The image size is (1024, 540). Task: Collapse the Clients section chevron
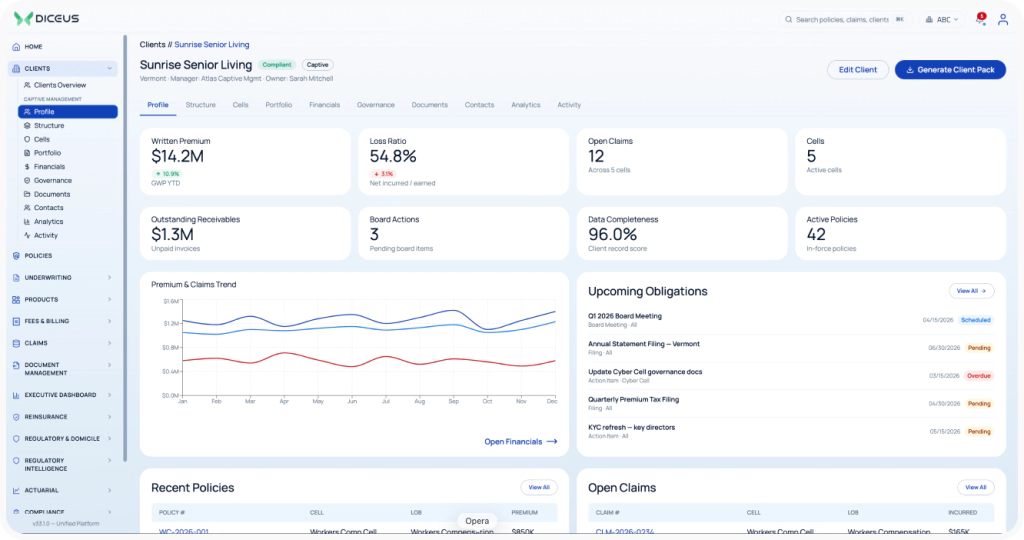(x=109, y=69)
